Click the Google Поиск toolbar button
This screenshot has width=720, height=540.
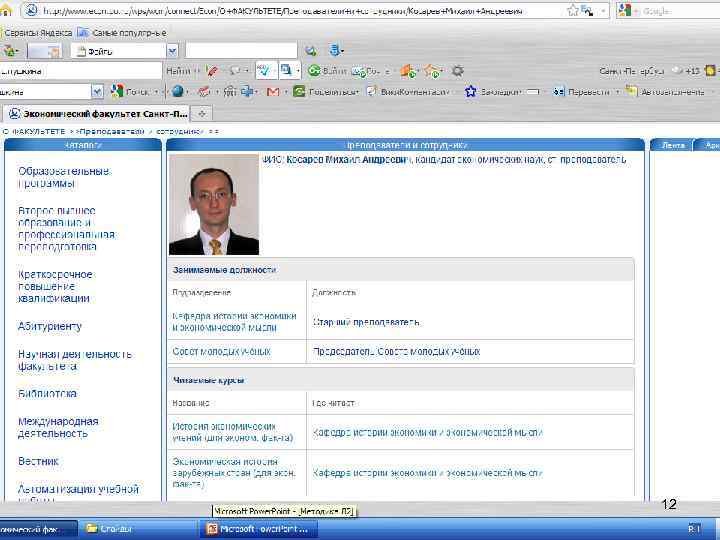pyautogui.click(x=130, y=92)
